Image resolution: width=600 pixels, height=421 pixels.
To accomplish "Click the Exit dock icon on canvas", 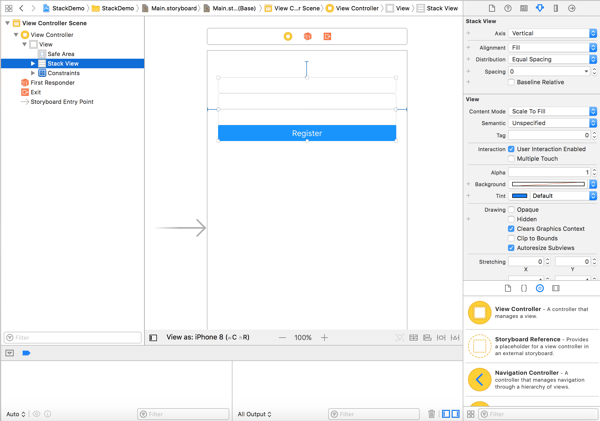I will [327, 36].
